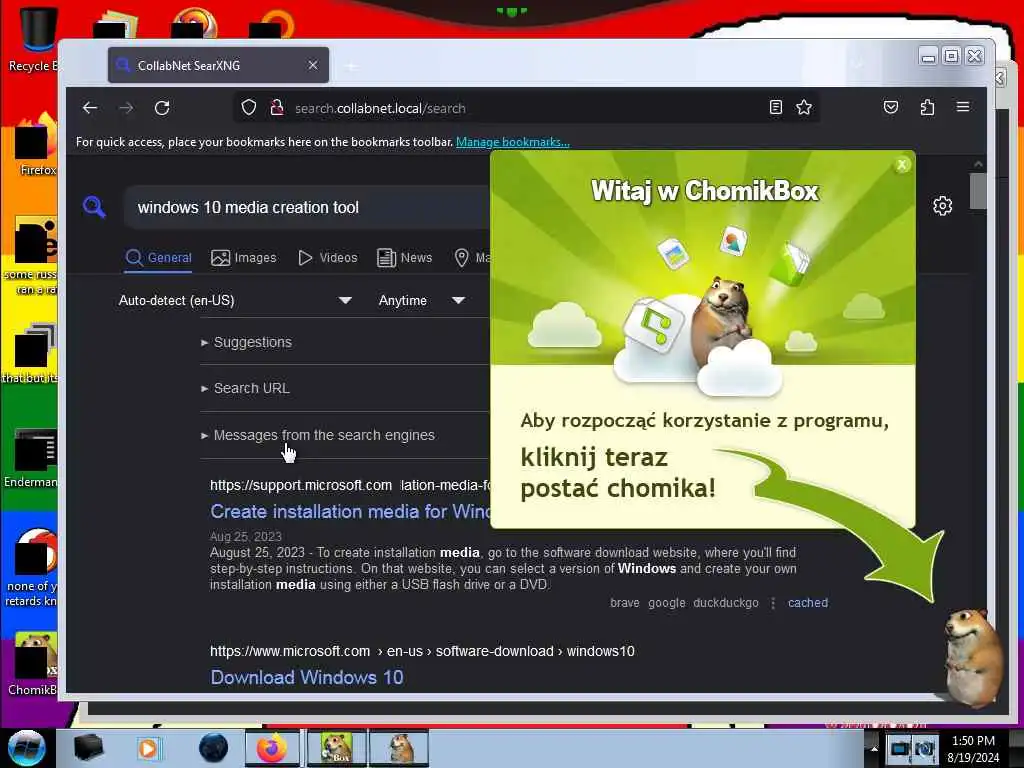Click the search query input field
1024x768 pixels.
[x=307, y=207]
